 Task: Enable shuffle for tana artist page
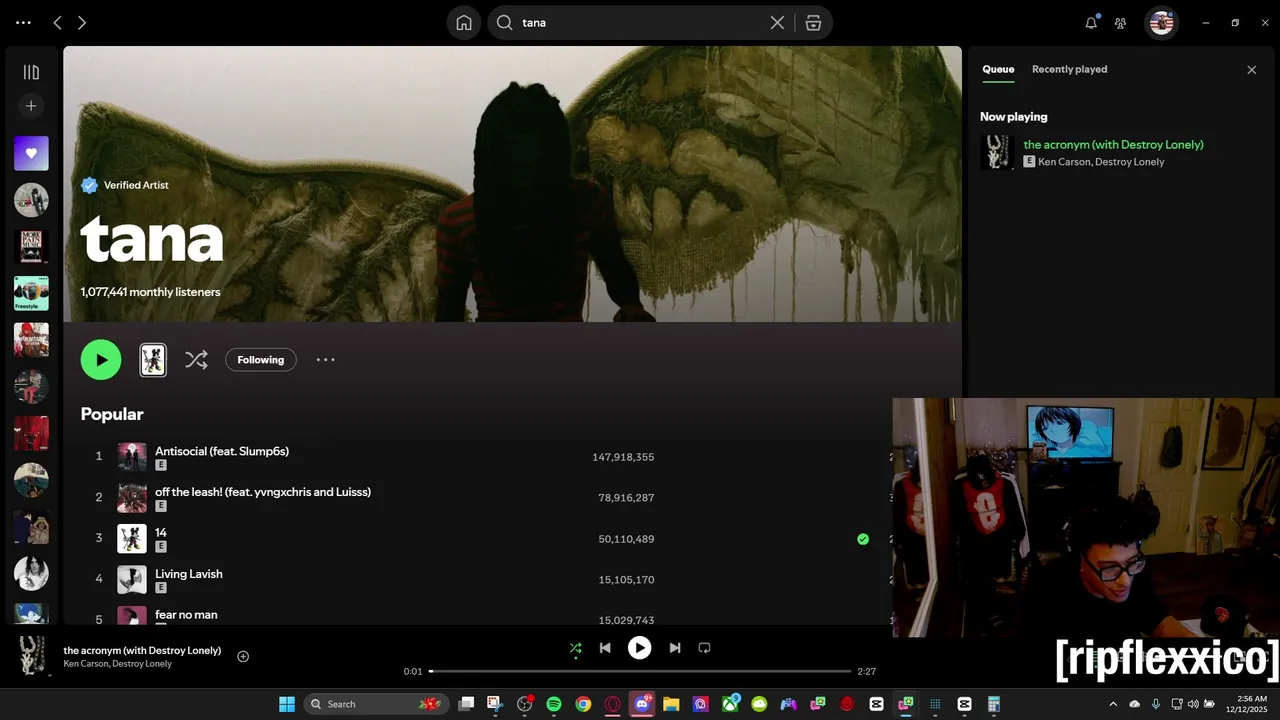[x=196, y=360]
